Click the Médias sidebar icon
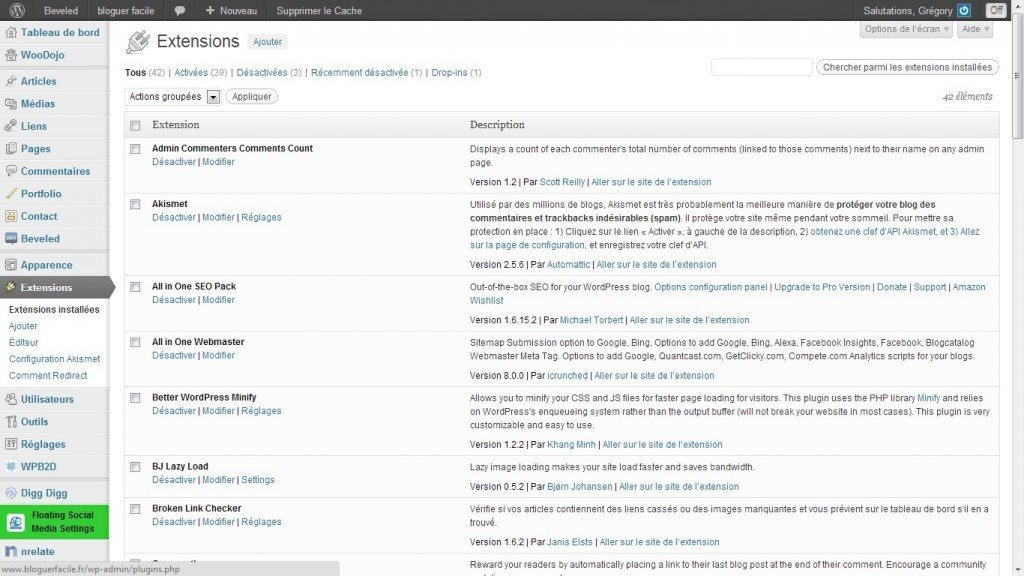The image size is (1024, 576). 11,104
